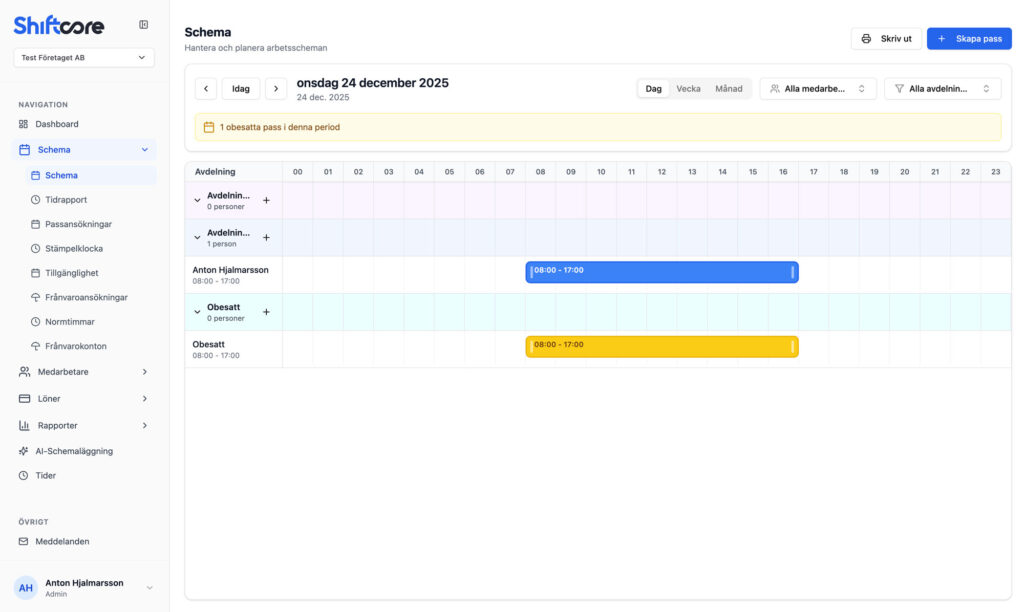Image resolution: width=1024 pixels, height=612 pixels.
Task: Expand the Rapporter section
Action: (84, 425)
